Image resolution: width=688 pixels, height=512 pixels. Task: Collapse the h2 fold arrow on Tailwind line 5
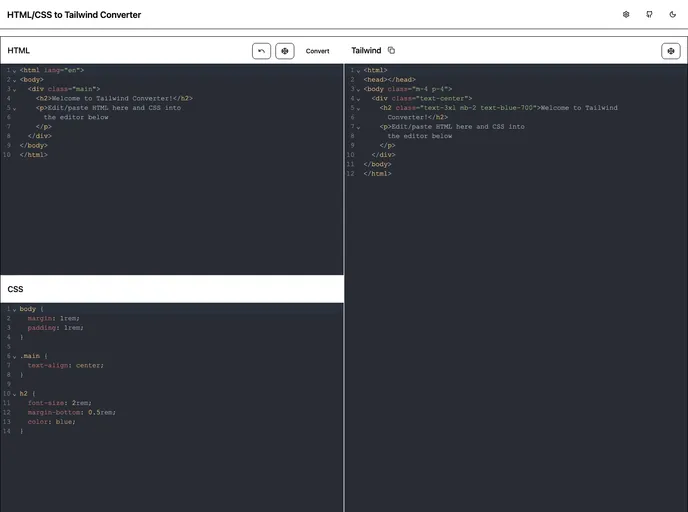[358, 108]
